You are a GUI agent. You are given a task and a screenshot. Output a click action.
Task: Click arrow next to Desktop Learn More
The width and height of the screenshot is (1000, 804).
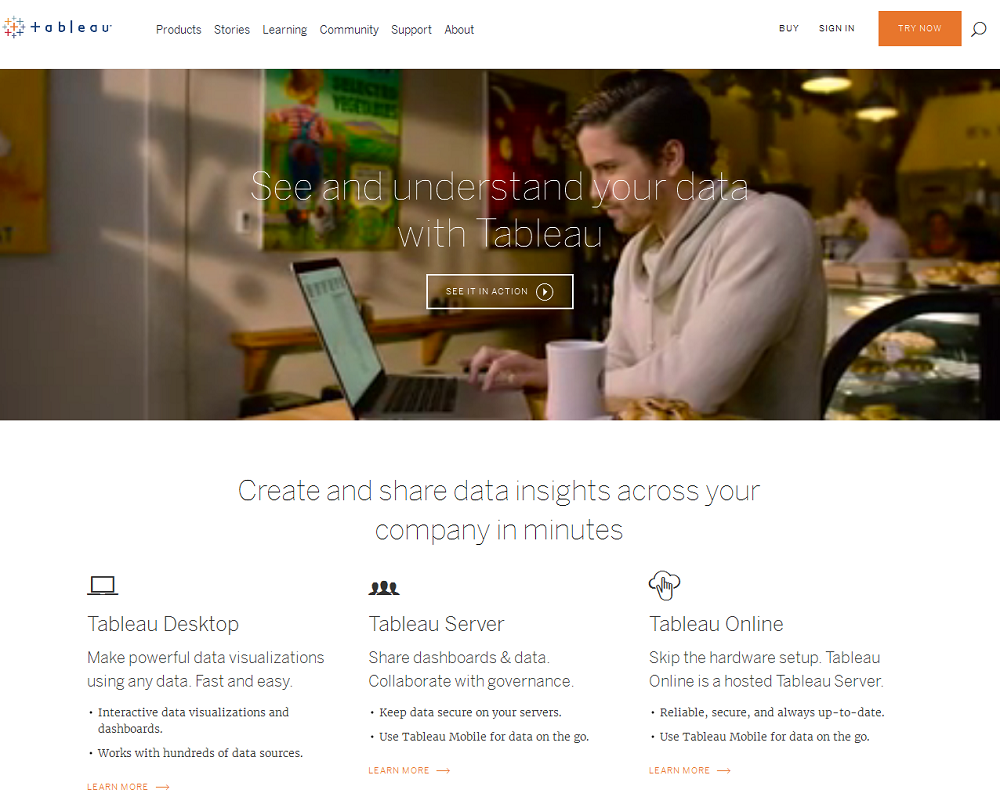click(162, 788)
